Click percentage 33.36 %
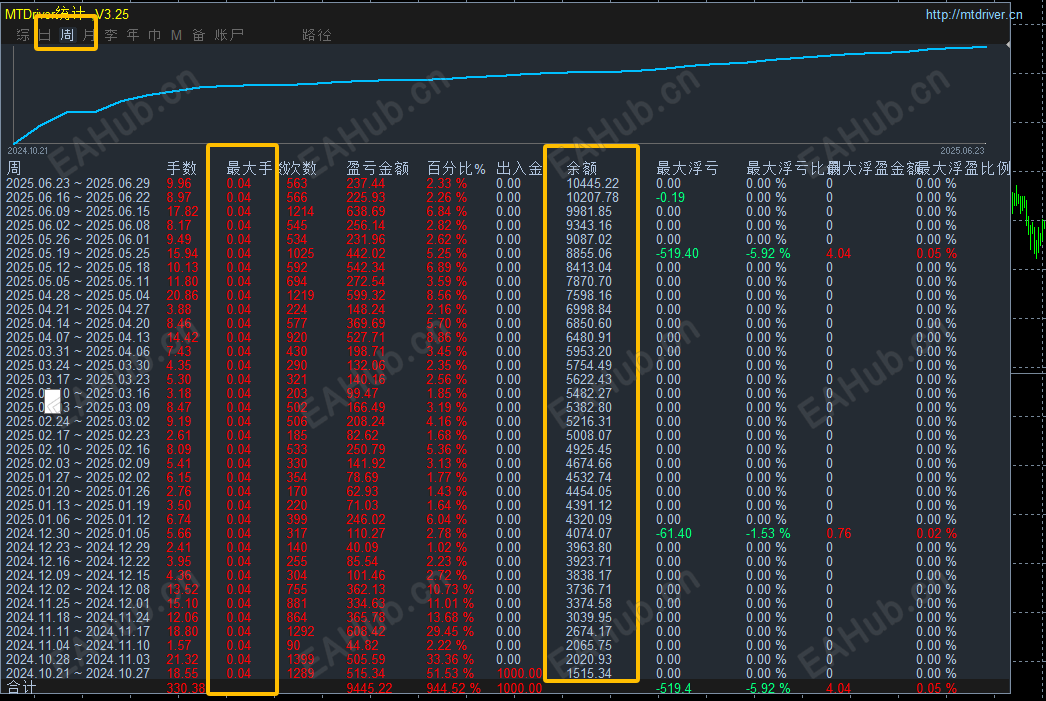The width and height of the screenshot is (1046, 701). point(450,660)
